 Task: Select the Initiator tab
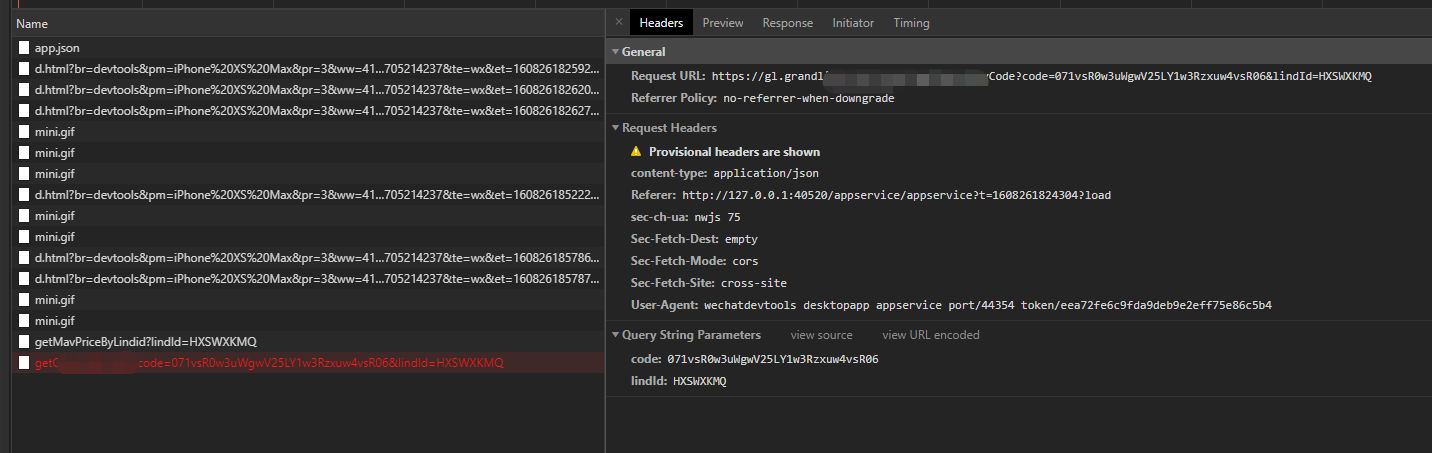852,23
